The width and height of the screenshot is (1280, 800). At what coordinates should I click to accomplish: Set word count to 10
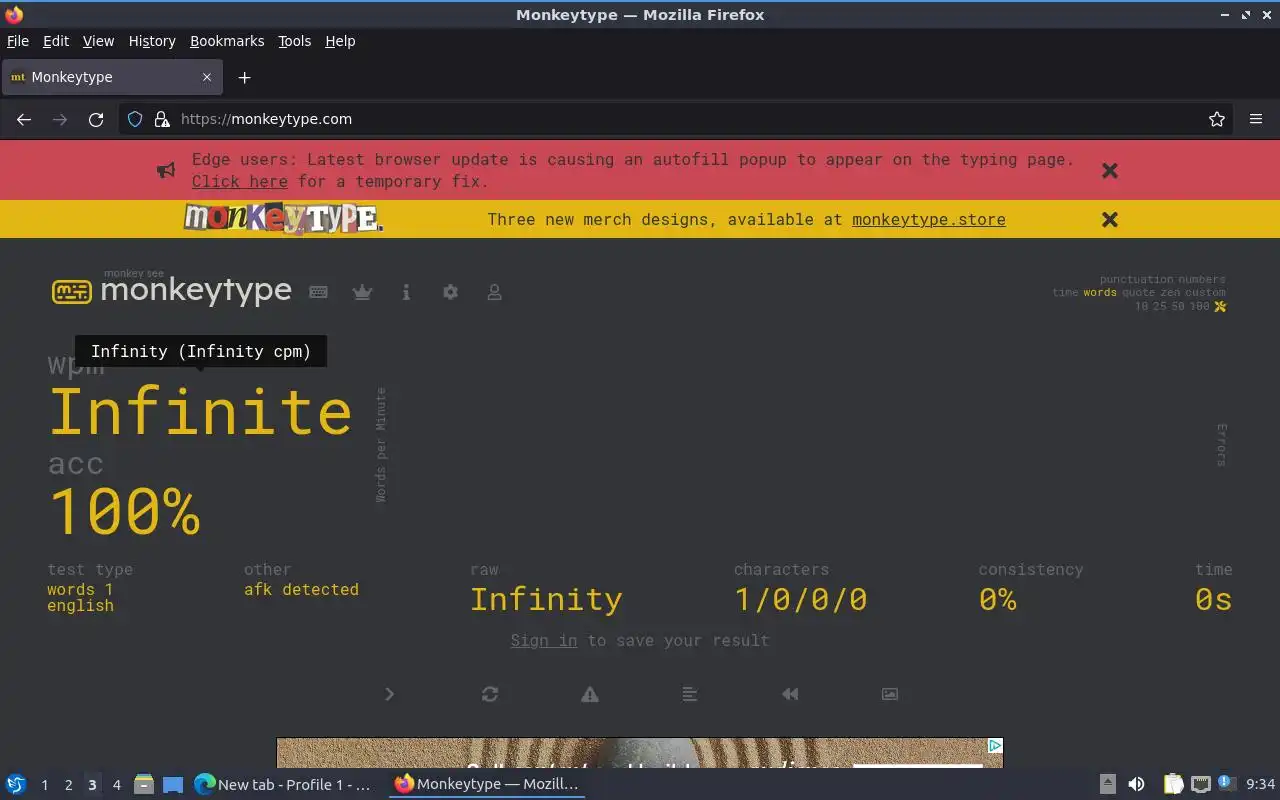pos(1142,306)
